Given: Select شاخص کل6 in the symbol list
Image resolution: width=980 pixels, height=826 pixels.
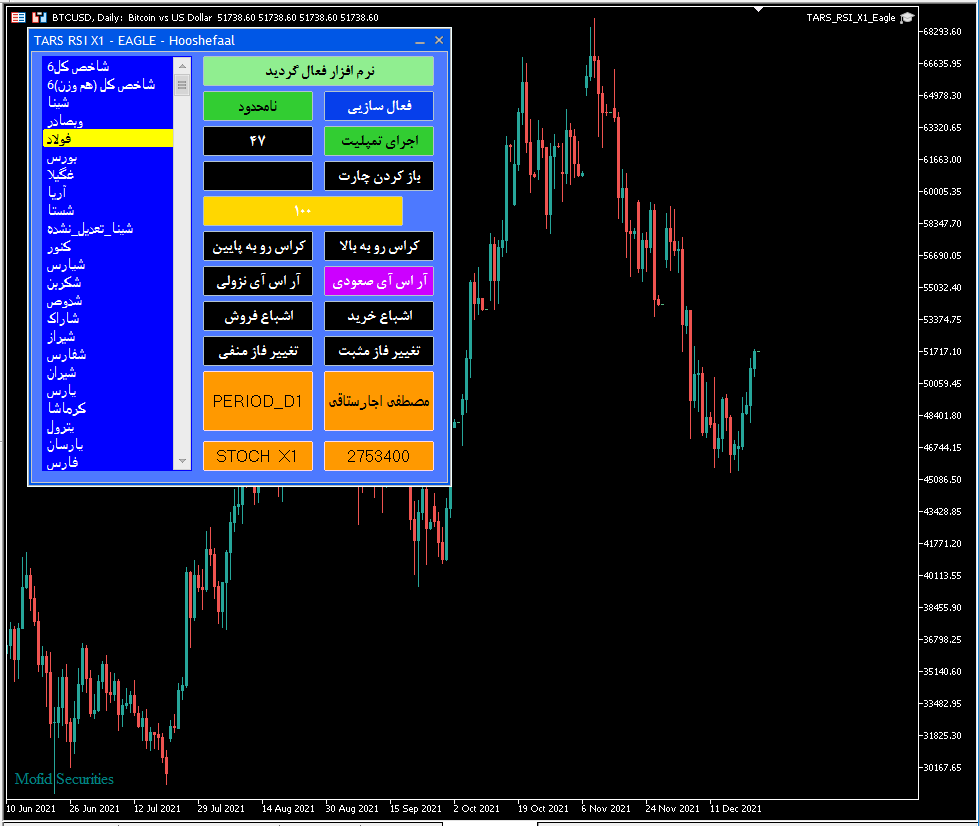Looking at the screenshot, I should tap(108, 66).
